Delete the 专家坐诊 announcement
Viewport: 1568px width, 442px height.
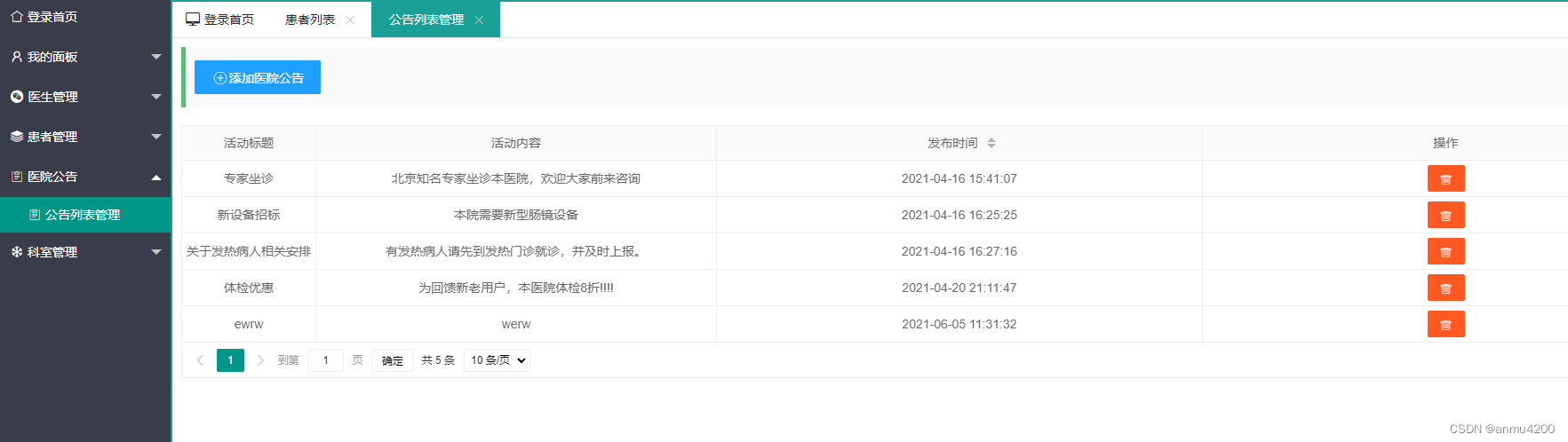1445,178
